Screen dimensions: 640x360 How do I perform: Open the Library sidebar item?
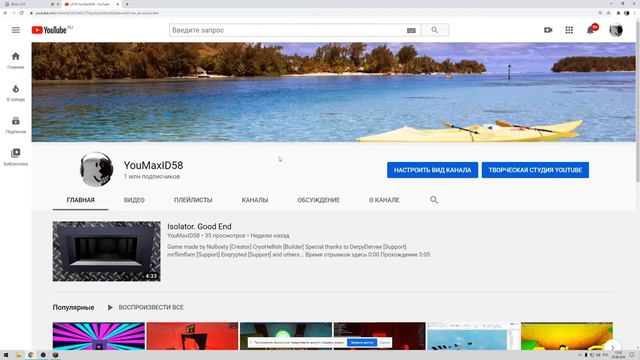pos(16,157)
